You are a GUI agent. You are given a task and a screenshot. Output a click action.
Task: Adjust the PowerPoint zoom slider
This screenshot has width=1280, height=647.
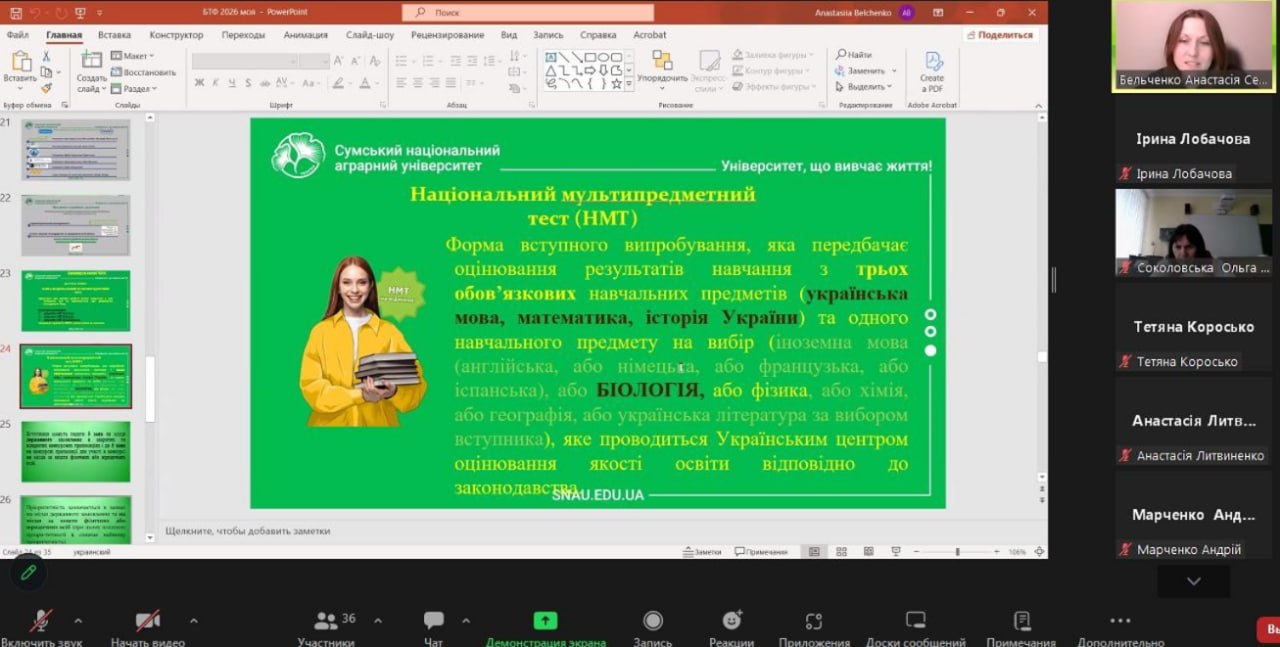coord(957,552)
